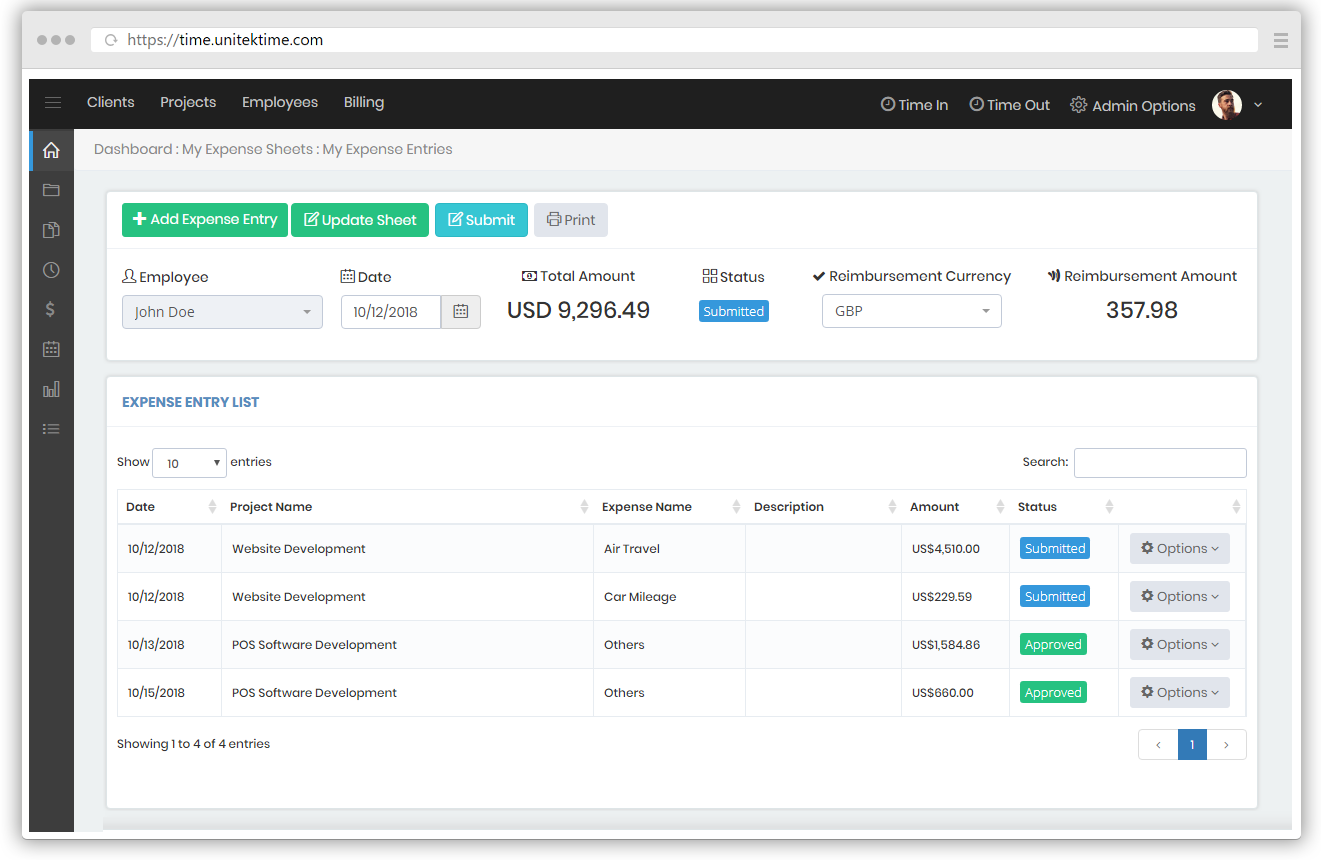Click the calendar icon in sidebar
Viewport: 1321px width, 860px height.
(x=51, y=350)
